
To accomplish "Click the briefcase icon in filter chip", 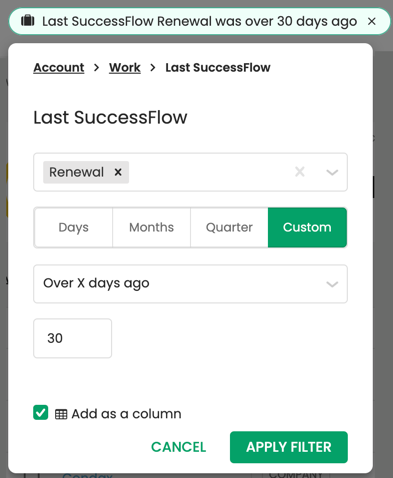I will point(28,21).
